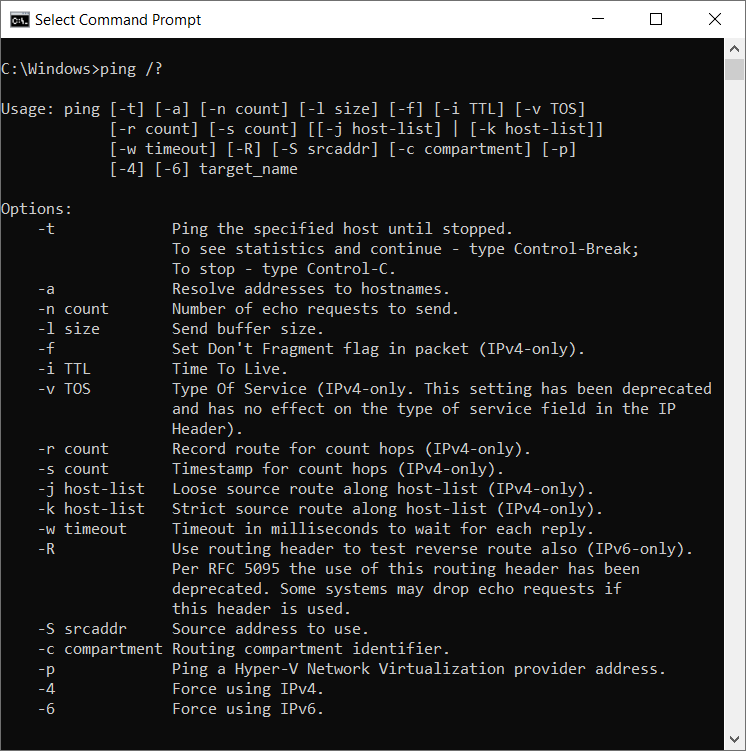Click 'Force using IPv4.' description
Screen dimensions: 746x751
[x=248, y=689]
